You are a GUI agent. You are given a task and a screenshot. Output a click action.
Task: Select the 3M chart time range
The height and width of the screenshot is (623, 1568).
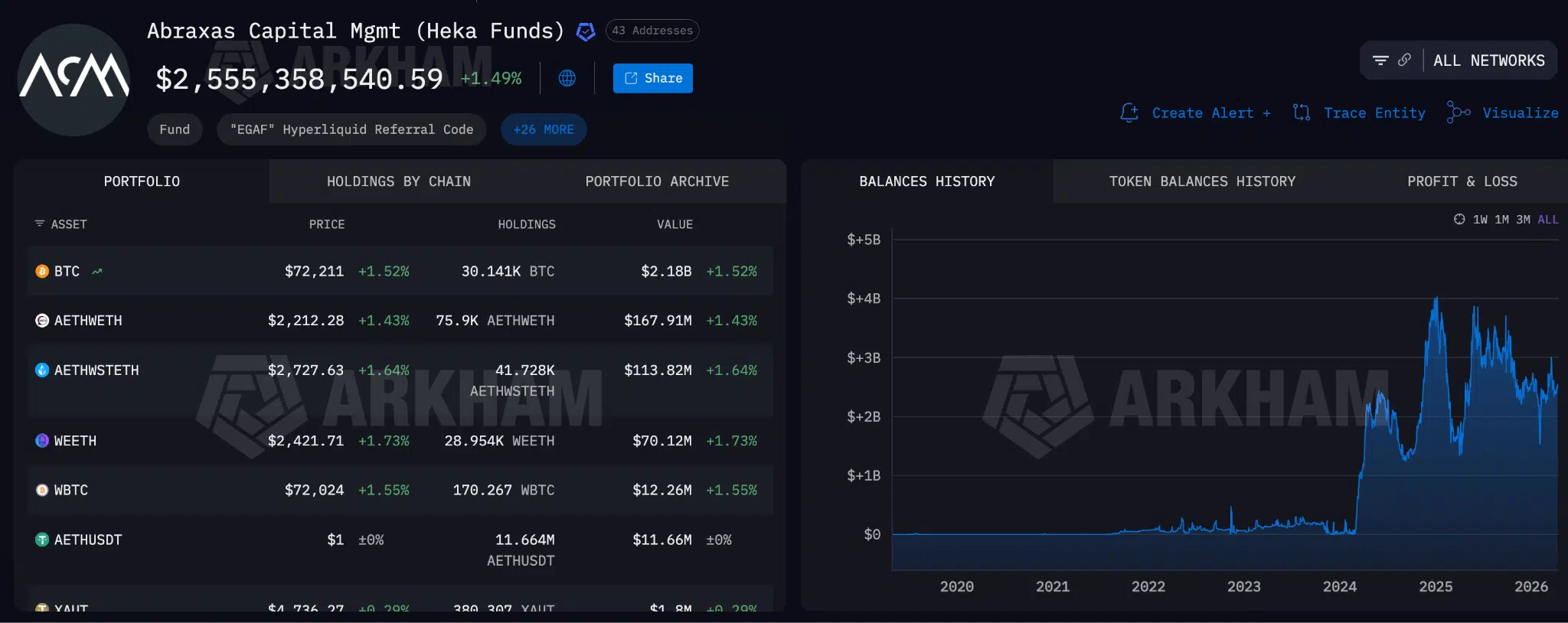1524,220
